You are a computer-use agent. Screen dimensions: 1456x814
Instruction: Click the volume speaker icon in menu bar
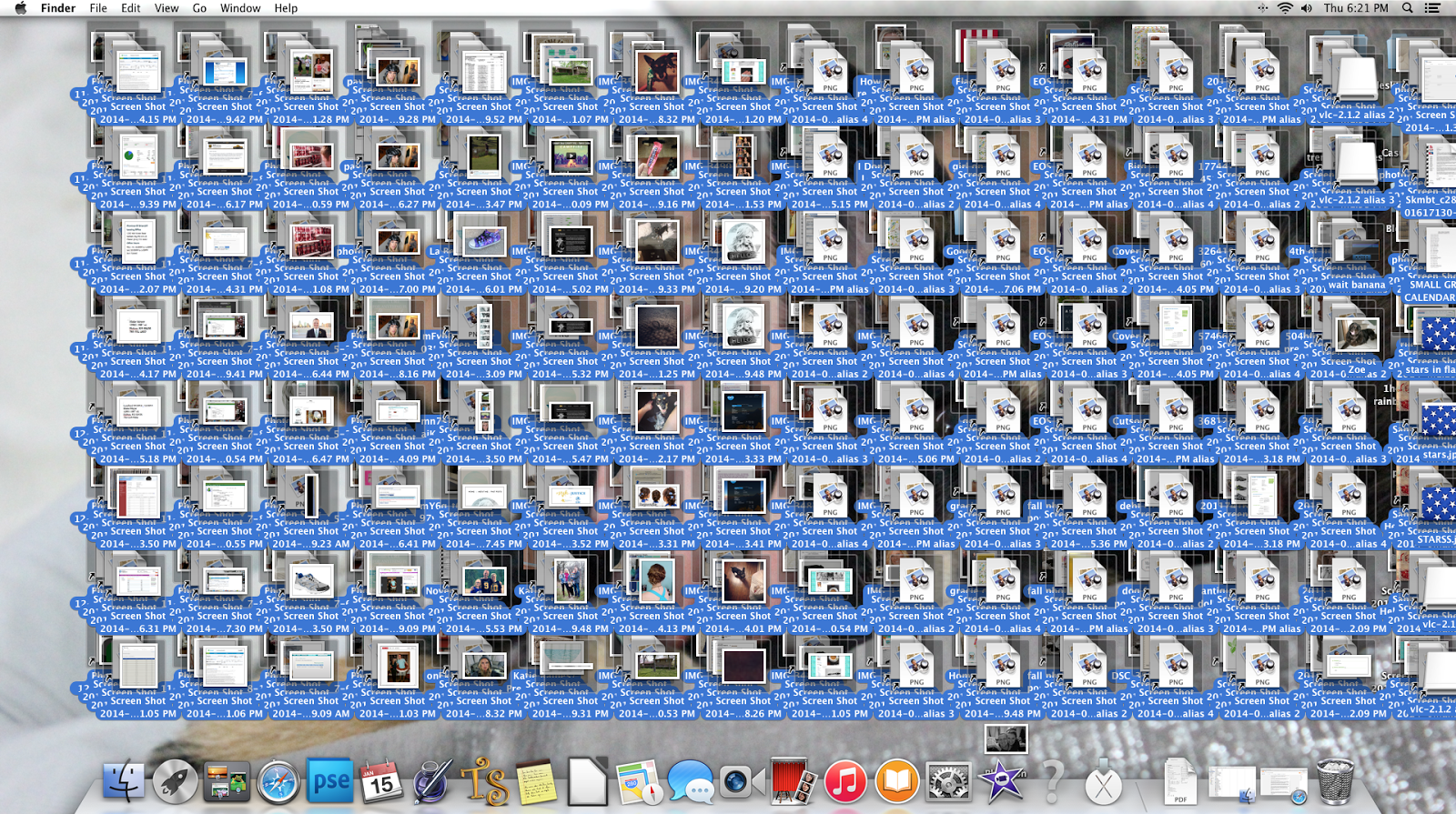1307,8
